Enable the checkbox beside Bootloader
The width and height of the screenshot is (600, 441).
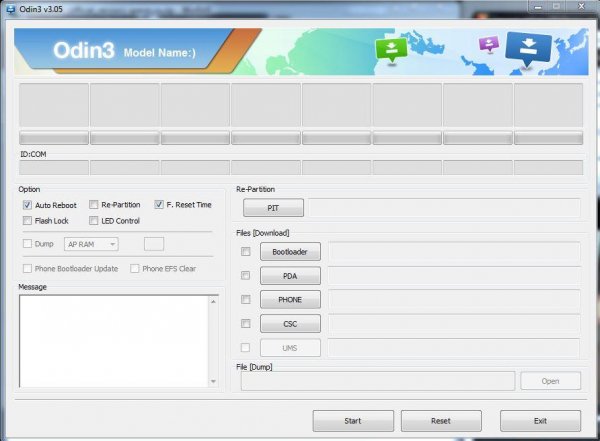[246, 252]
